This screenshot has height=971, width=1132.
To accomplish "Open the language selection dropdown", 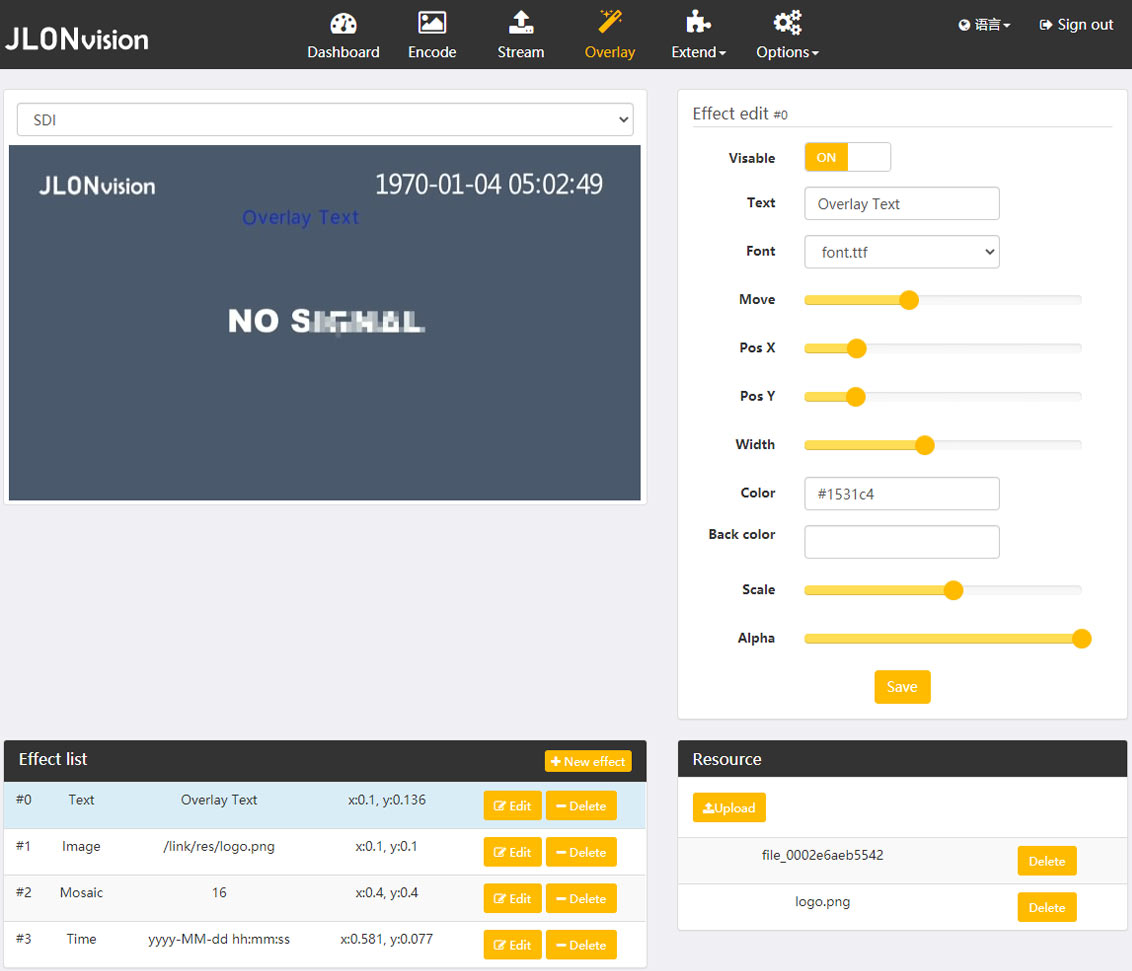I will point(985,25).
